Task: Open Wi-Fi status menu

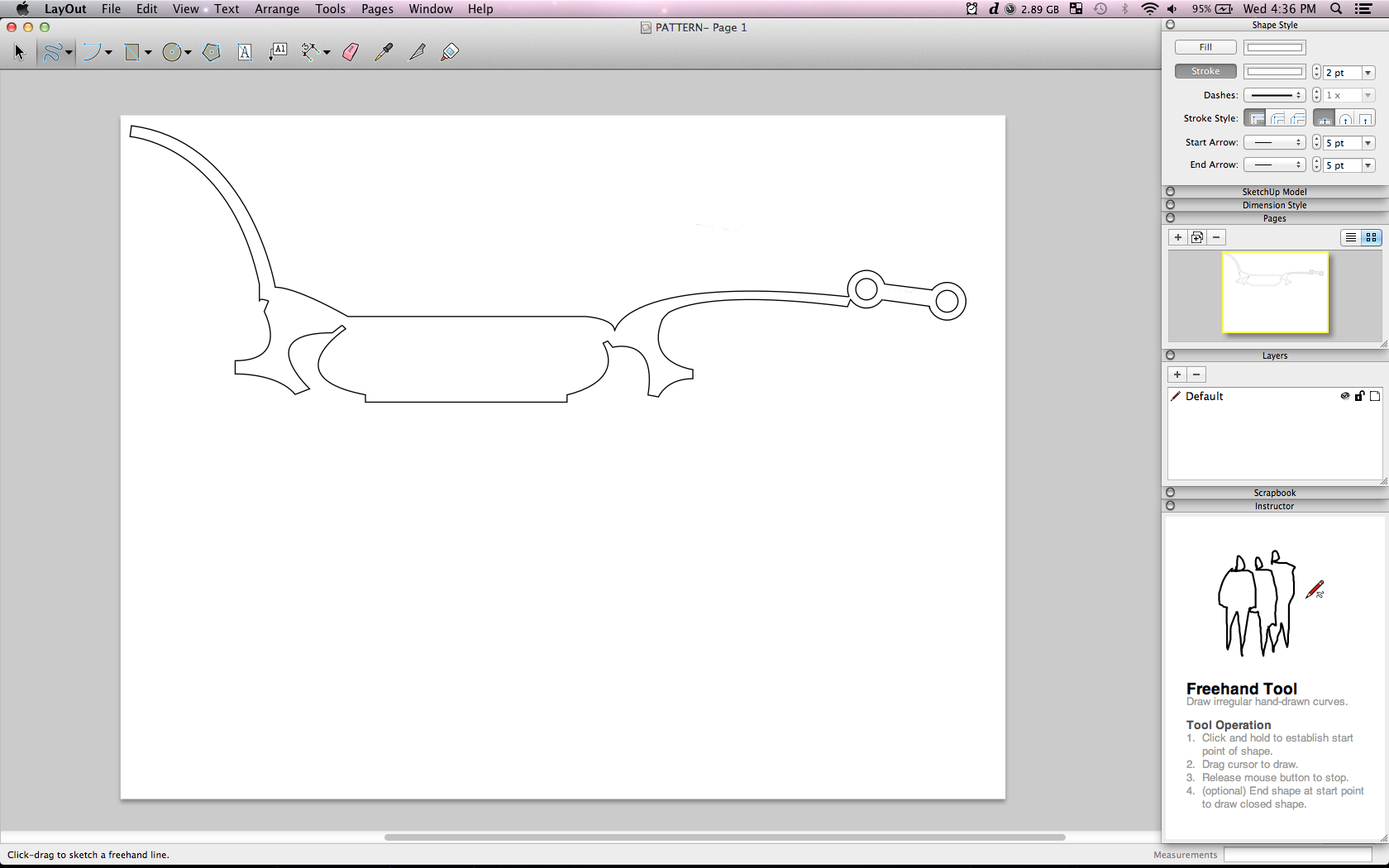Action: (1149, 9)
